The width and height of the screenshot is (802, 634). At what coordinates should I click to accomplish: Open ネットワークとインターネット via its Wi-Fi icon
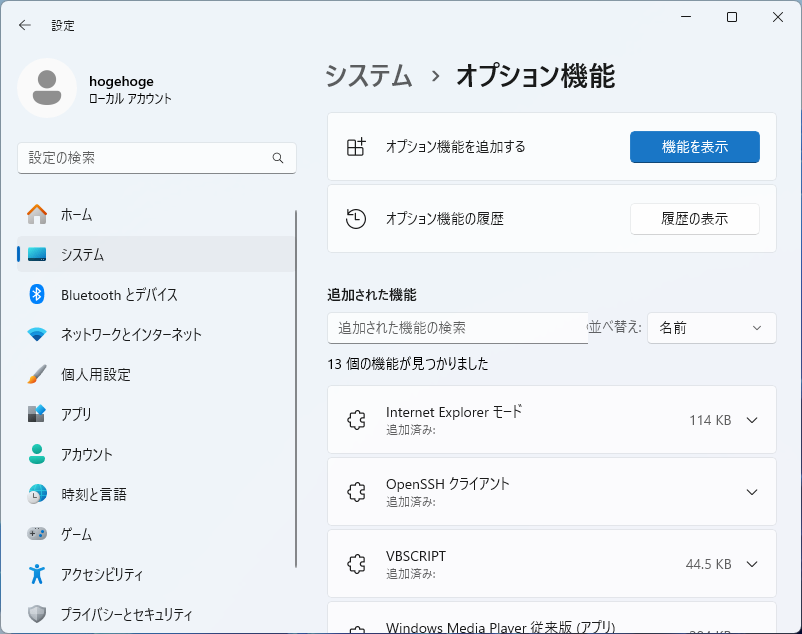tap(37, 334)
